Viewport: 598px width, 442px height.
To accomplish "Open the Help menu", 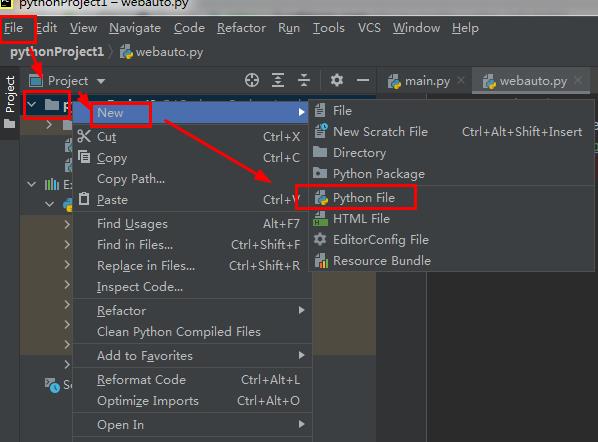I will (465, 28).
